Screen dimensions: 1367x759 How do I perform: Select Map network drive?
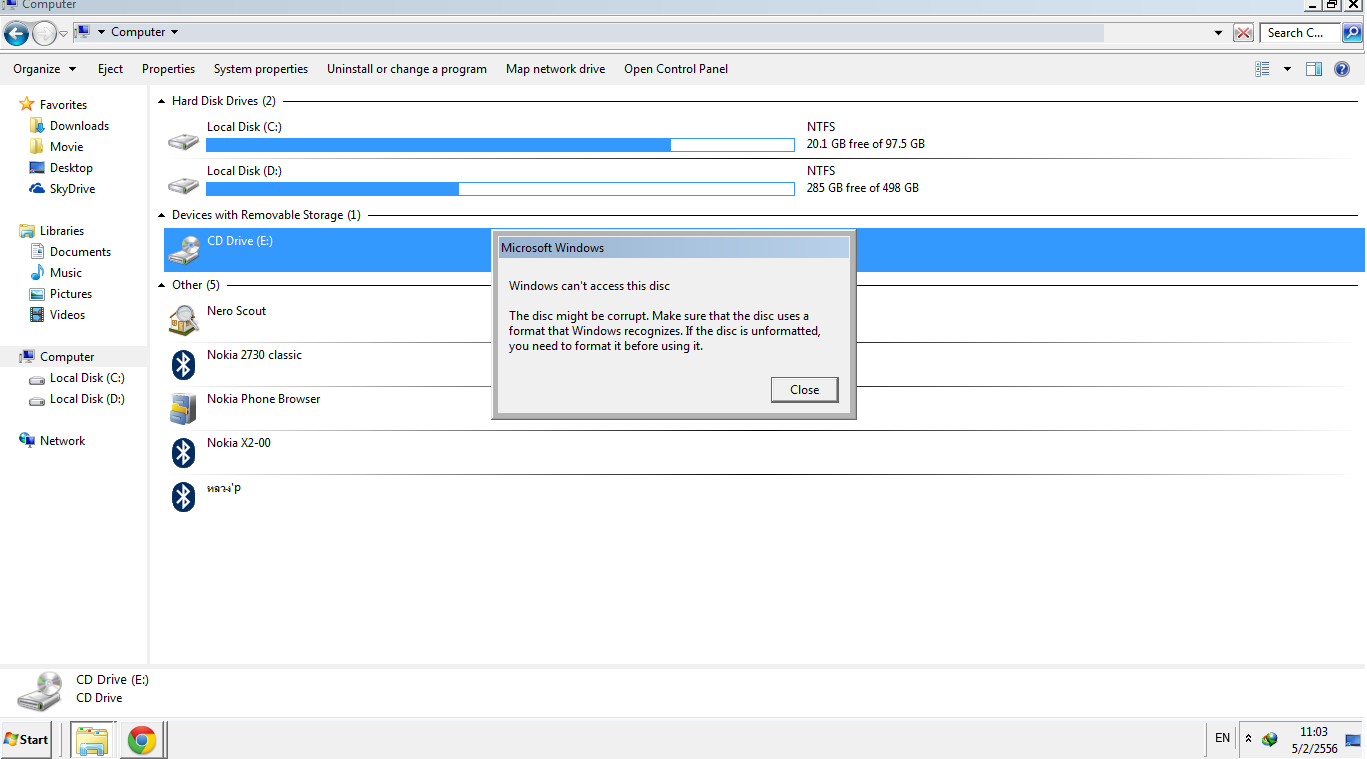point(555,69)
